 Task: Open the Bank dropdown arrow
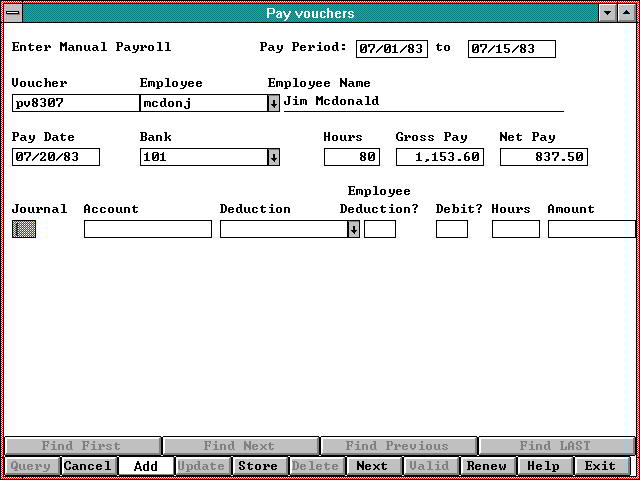click(x=274, y=157)
